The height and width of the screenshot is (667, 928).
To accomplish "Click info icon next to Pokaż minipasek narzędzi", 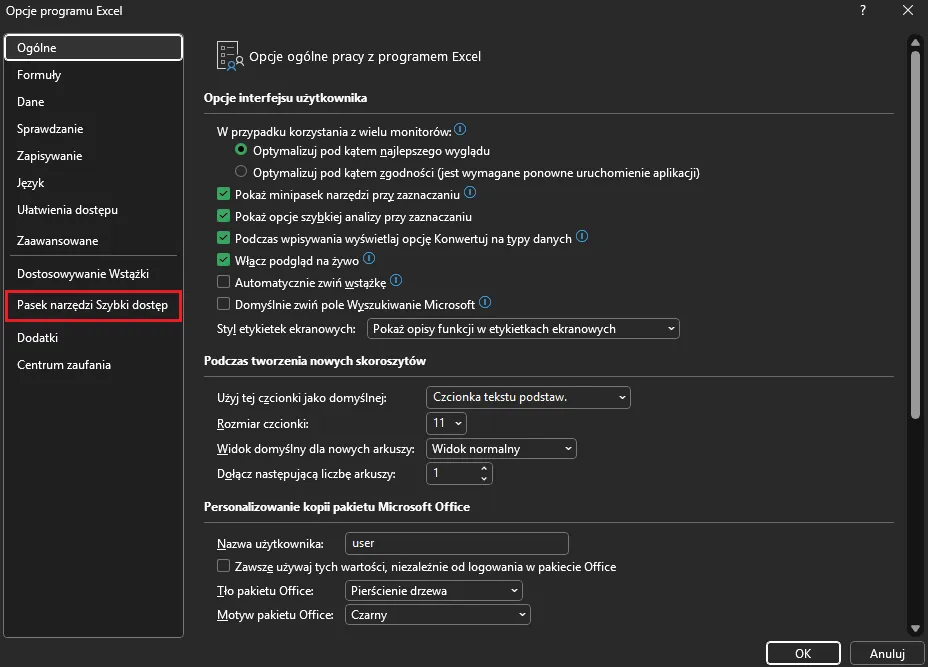I will click(470, 193).
